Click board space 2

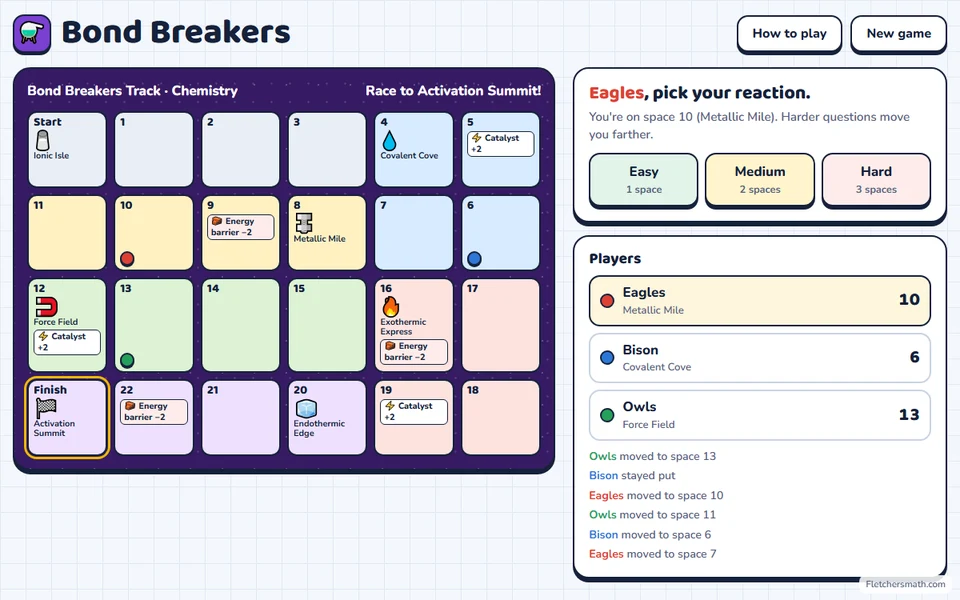point(241,149)
